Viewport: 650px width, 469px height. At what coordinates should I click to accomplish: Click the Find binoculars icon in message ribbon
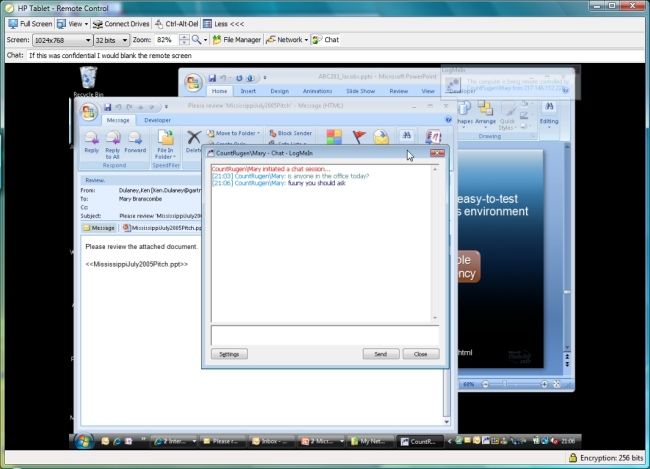tap(407, 136)
